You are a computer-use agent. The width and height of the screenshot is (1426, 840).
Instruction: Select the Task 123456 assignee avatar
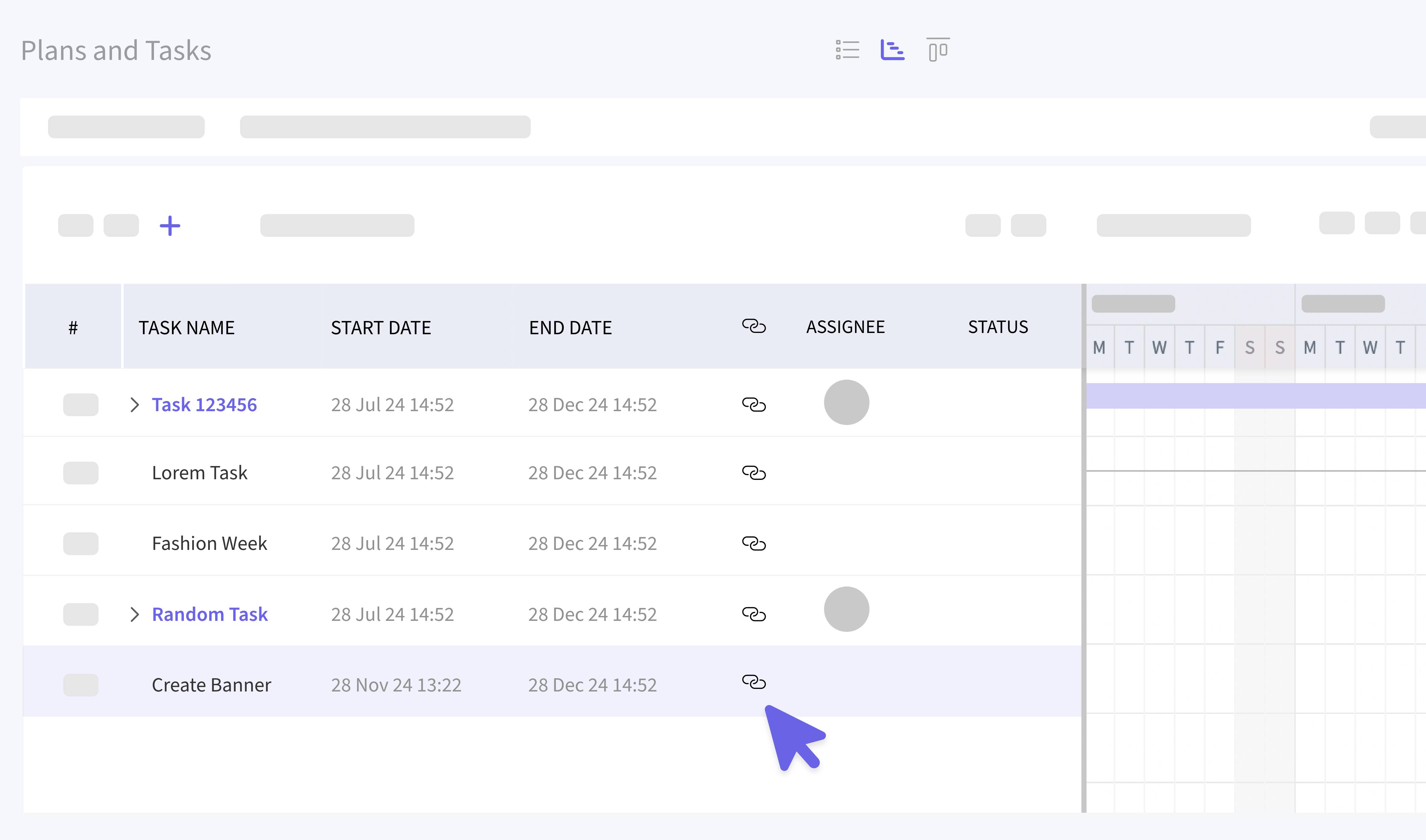pyautogui.click(x=846, y=402)
